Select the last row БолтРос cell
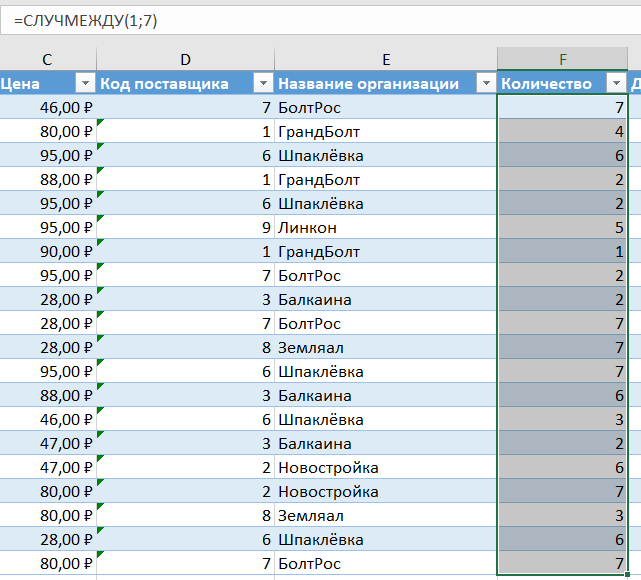This screenshot has width=641, height=580. point(386,564)
